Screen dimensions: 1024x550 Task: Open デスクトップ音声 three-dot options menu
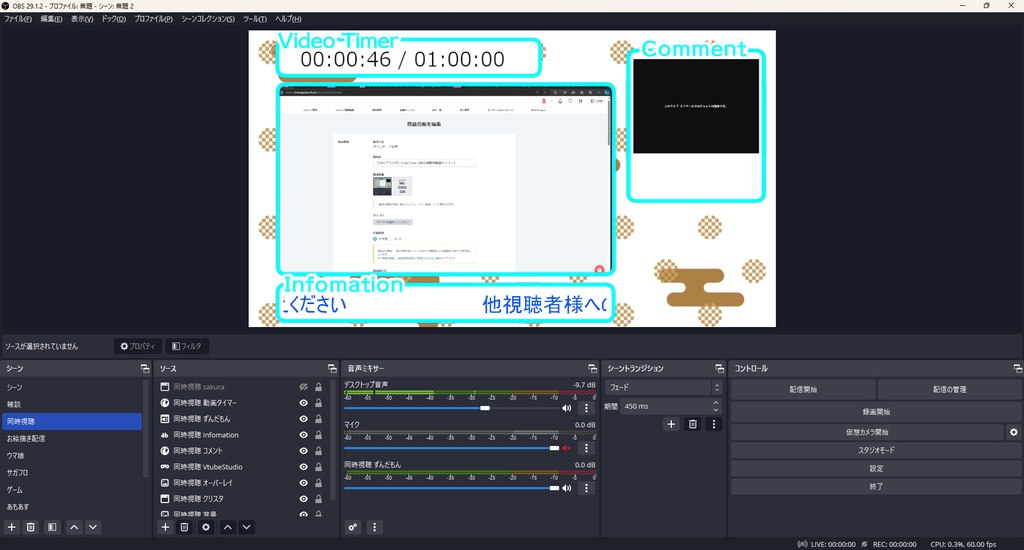(x=586, y=408)
